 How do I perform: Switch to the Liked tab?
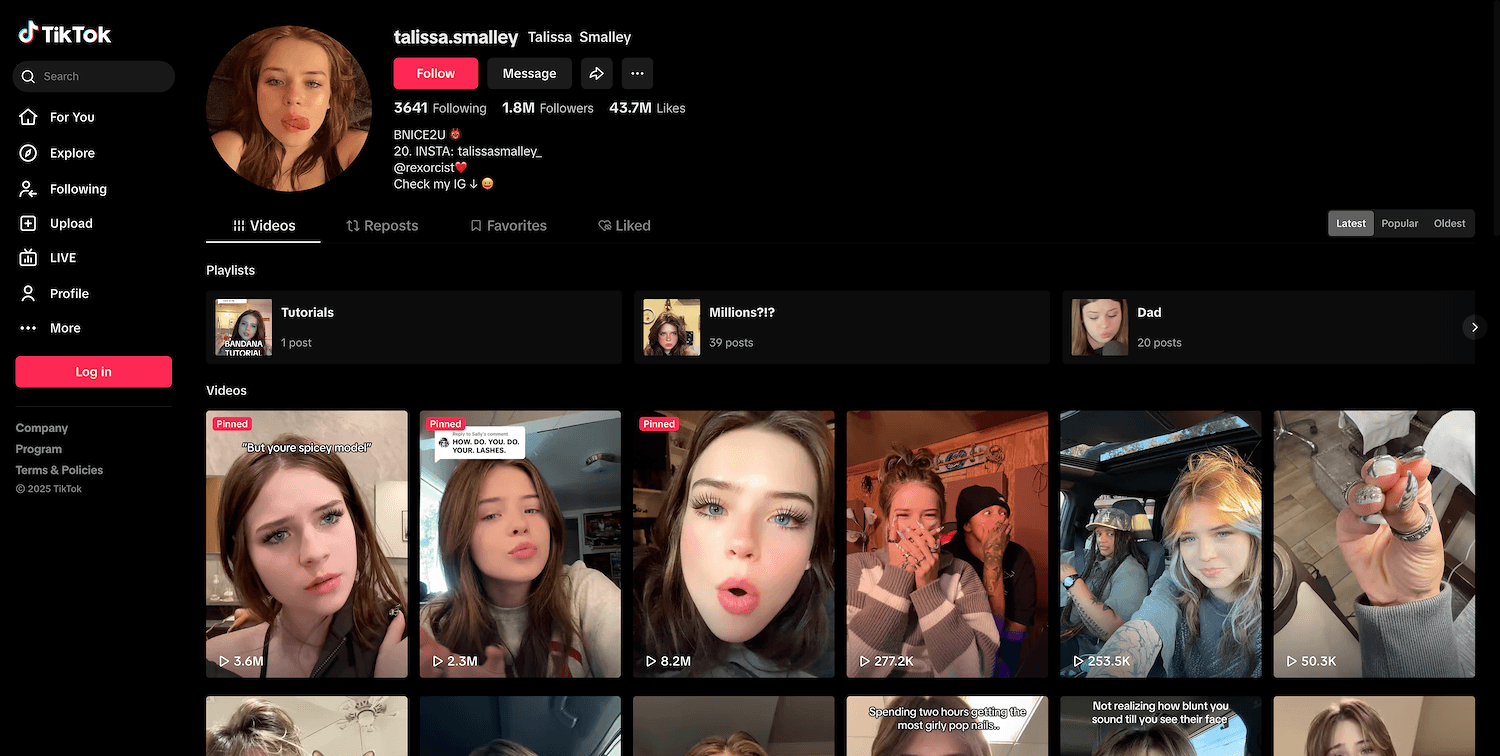click(x=624, y=226)
